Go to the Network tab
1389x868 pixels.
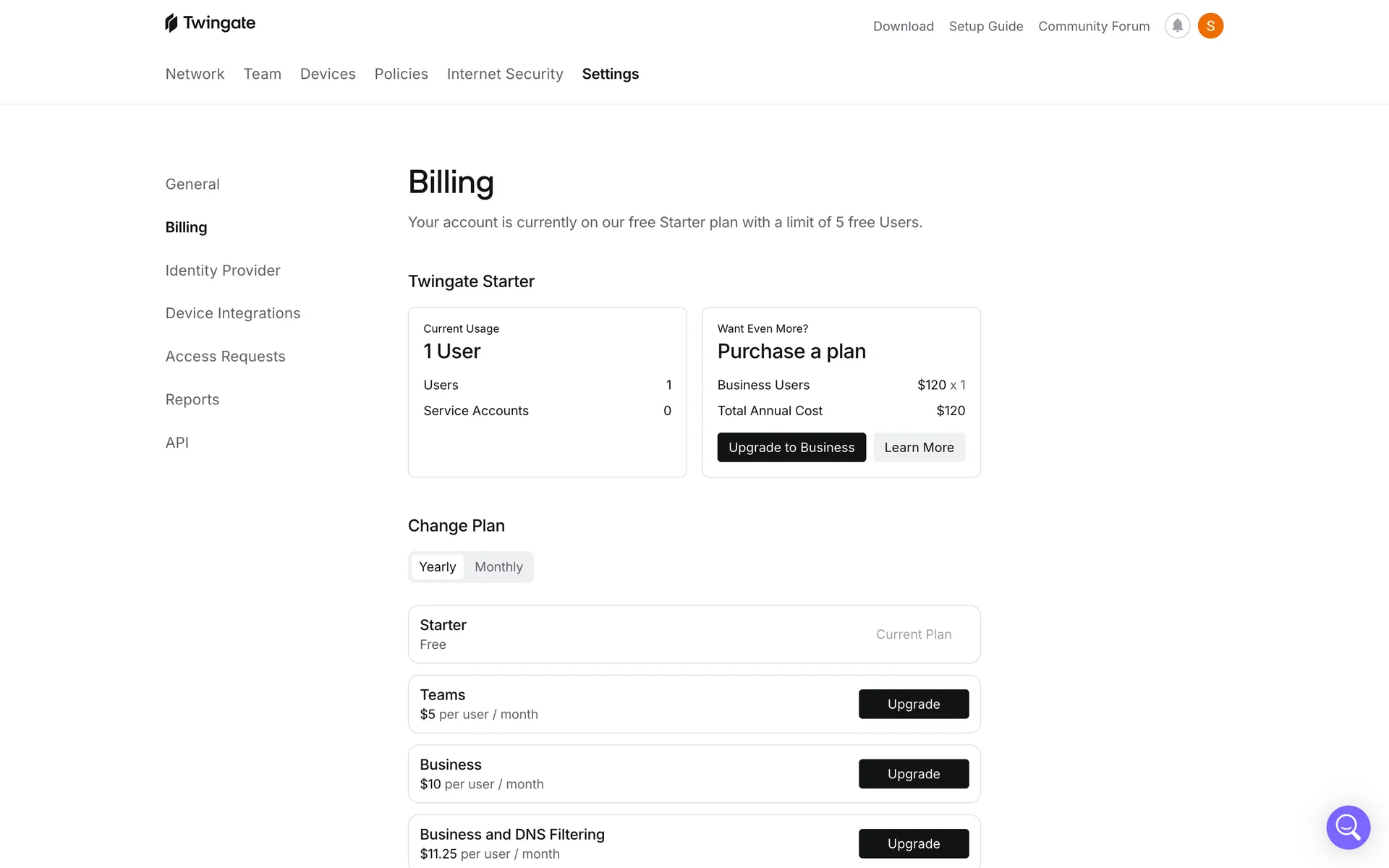click(195, 74)
